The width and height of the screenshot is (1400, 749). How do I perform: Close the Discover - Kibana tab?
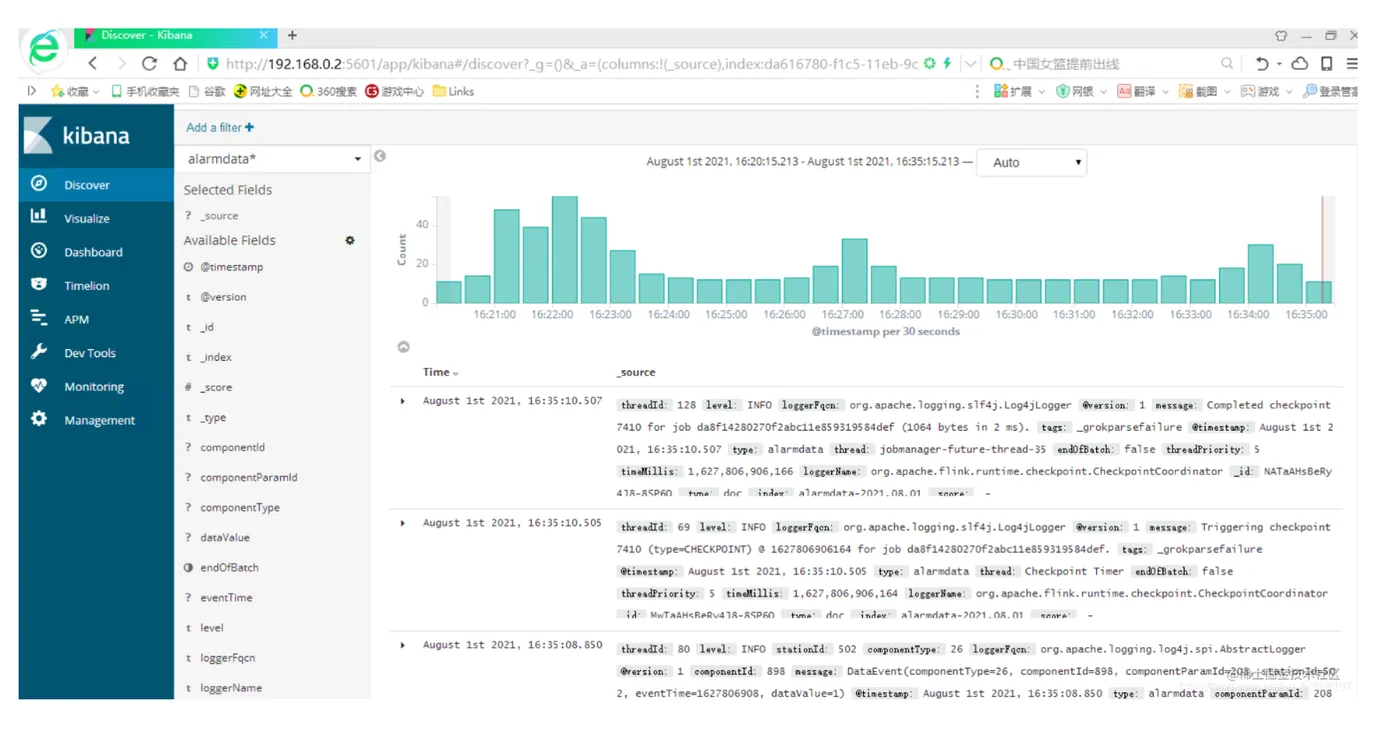point(264,35)
